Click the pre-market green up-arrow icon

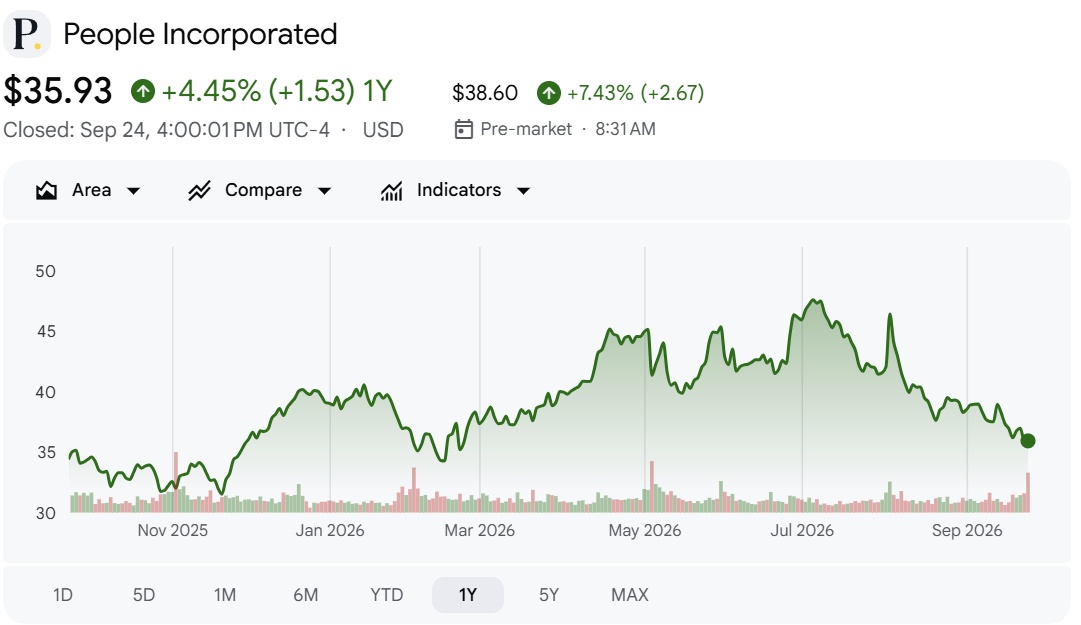[x=549, y=93]
